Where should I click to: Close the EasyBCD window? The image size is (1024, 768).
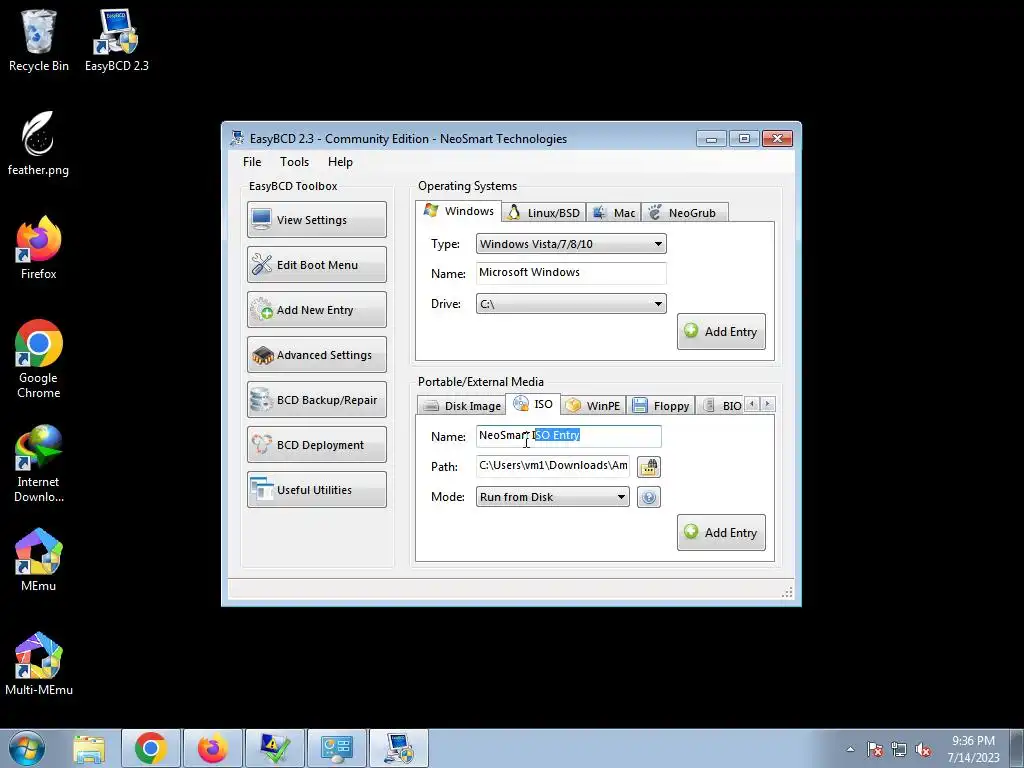[x=777, y=138]
